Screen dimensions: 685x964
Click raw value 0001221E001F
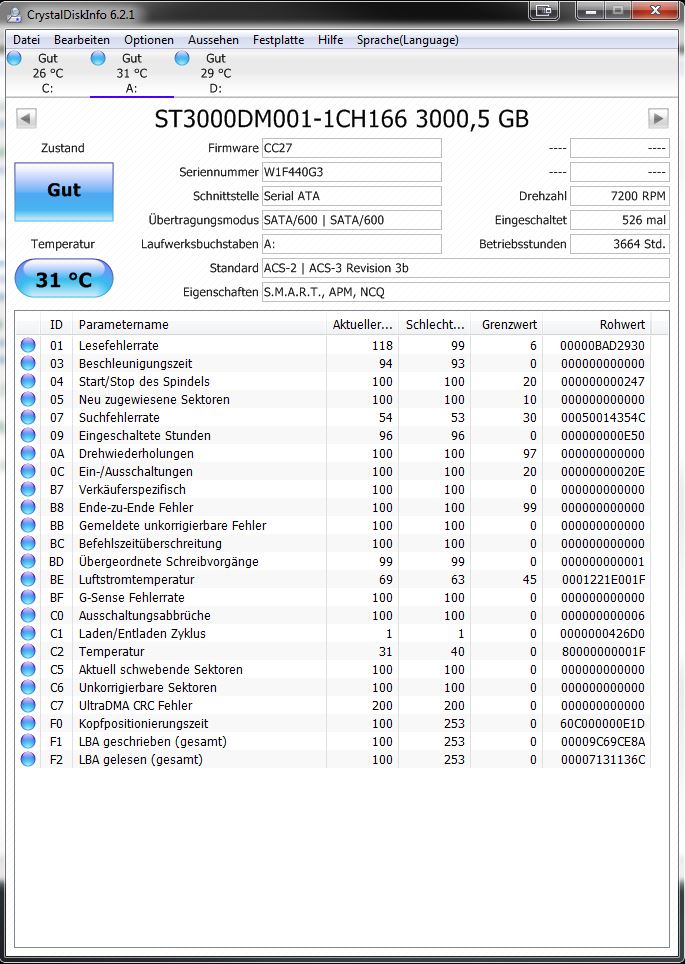[x=603, y=580]
